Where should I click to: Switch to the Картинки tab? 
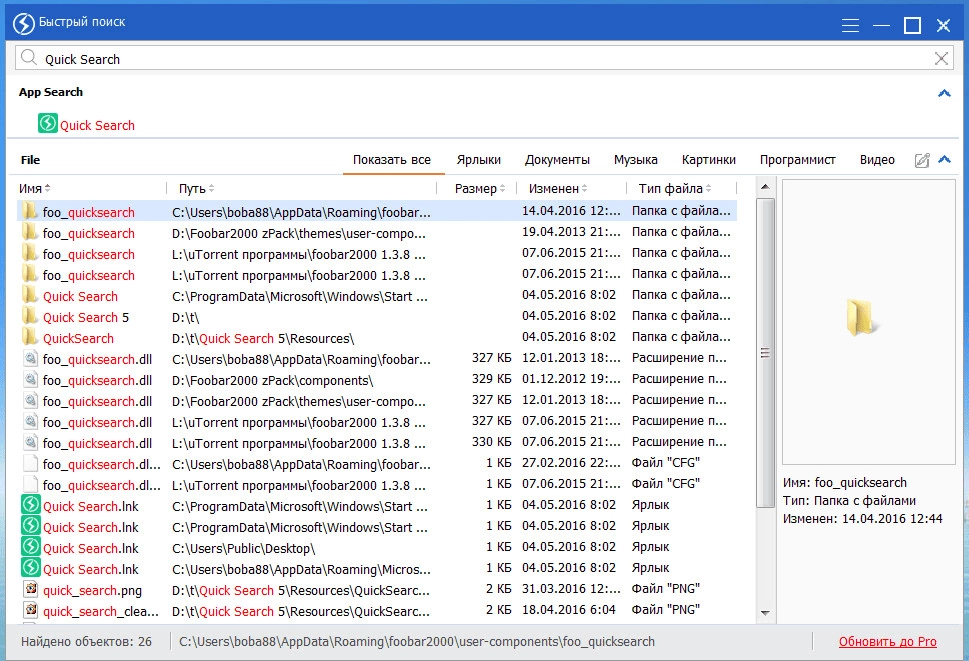tap(709, 160)
